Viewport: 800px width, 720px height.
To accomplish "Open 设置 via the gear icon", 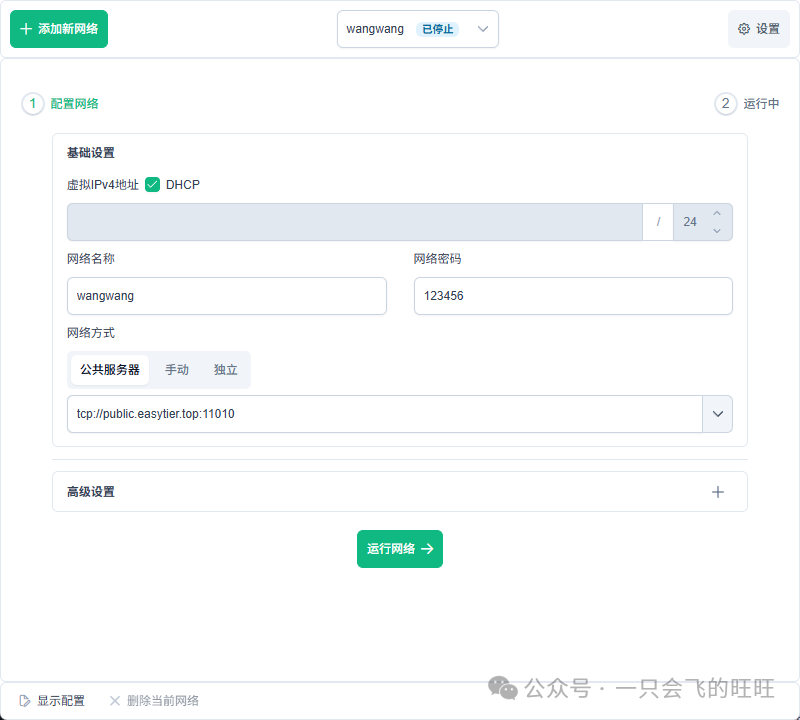I will [x=744, y=29].
